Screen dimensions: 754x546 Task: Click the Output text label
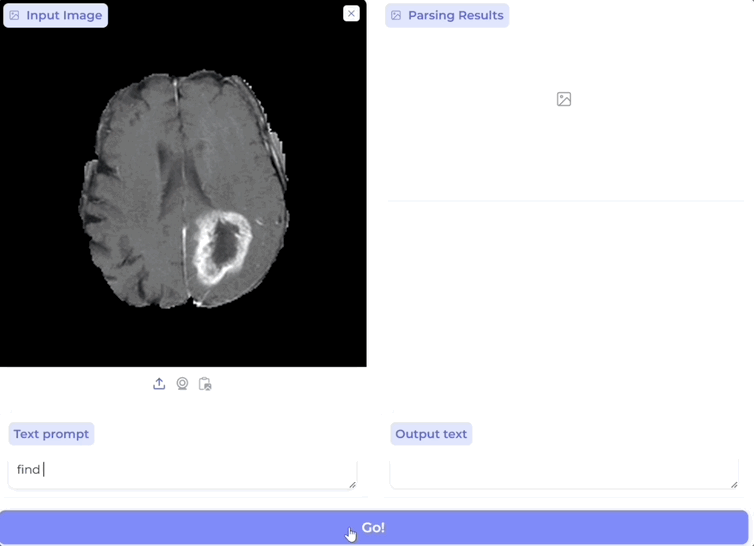click(x=431, y=434)
